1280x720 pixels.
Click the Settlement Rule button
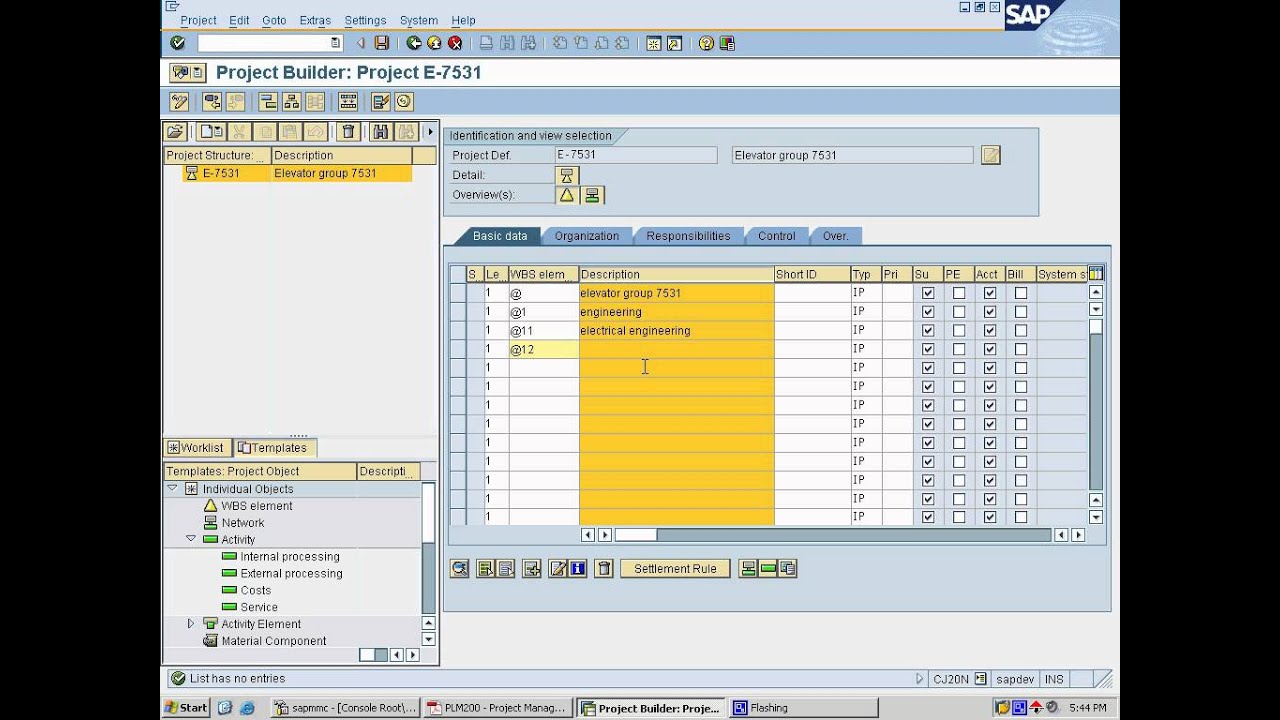pyautogui.click(x=675, y=569)
